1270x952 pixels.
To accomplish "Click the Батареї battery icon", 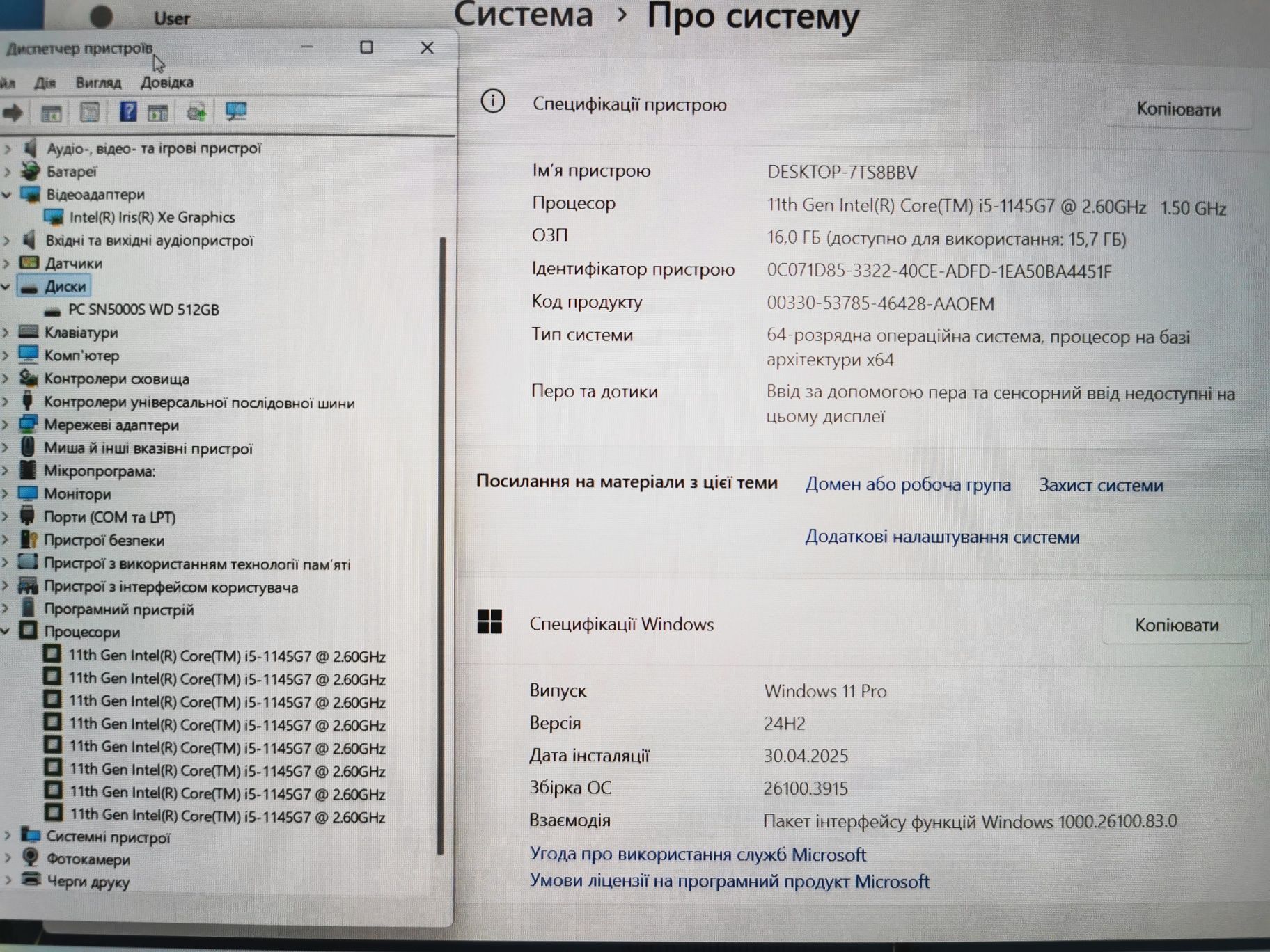I will coord(30,170).
